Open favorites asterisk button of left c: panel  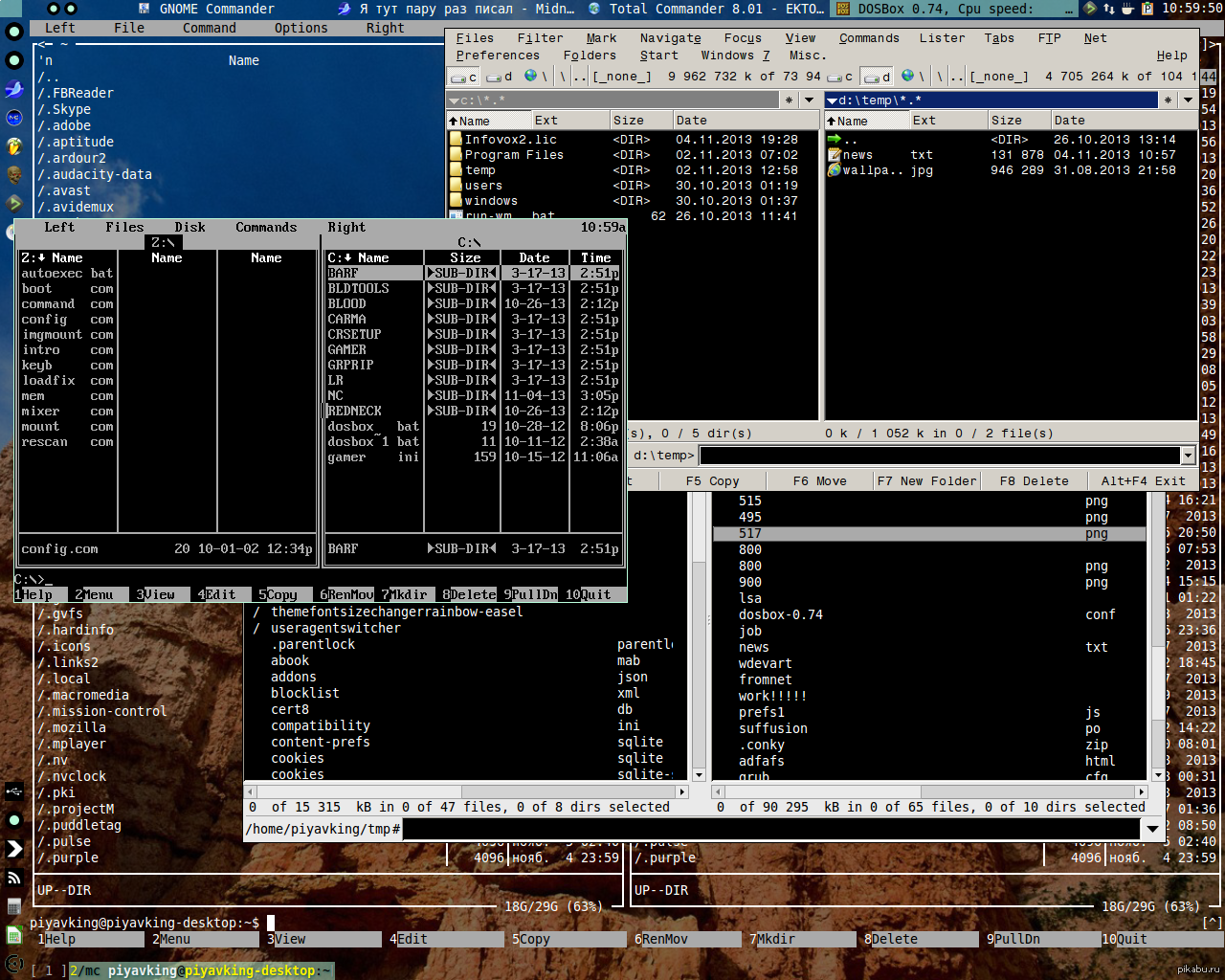tap(789, 100)
